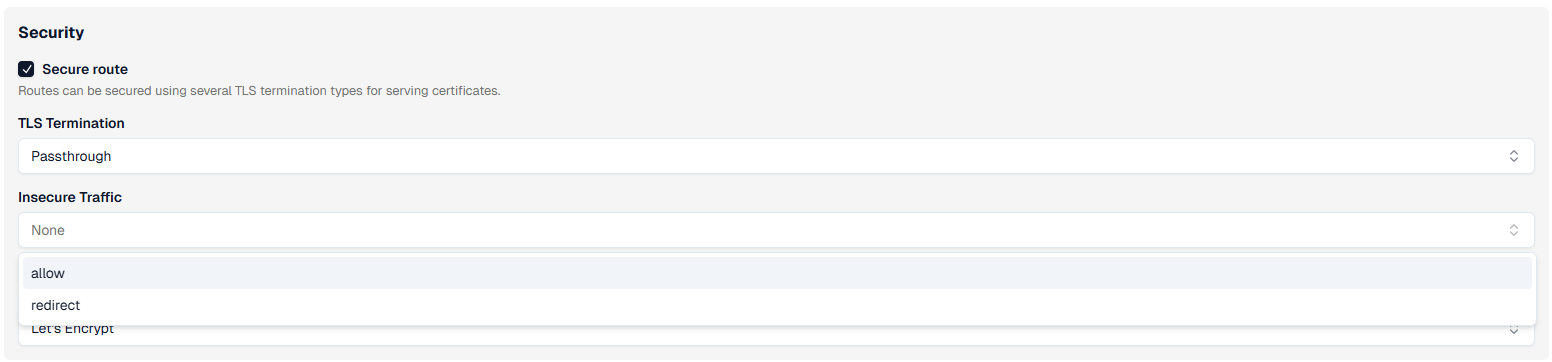This screenshot has height=362, width=1552.
Task: Click the up-down chevron on Insecure Traffic field
Action: (x=1514, y=230)
